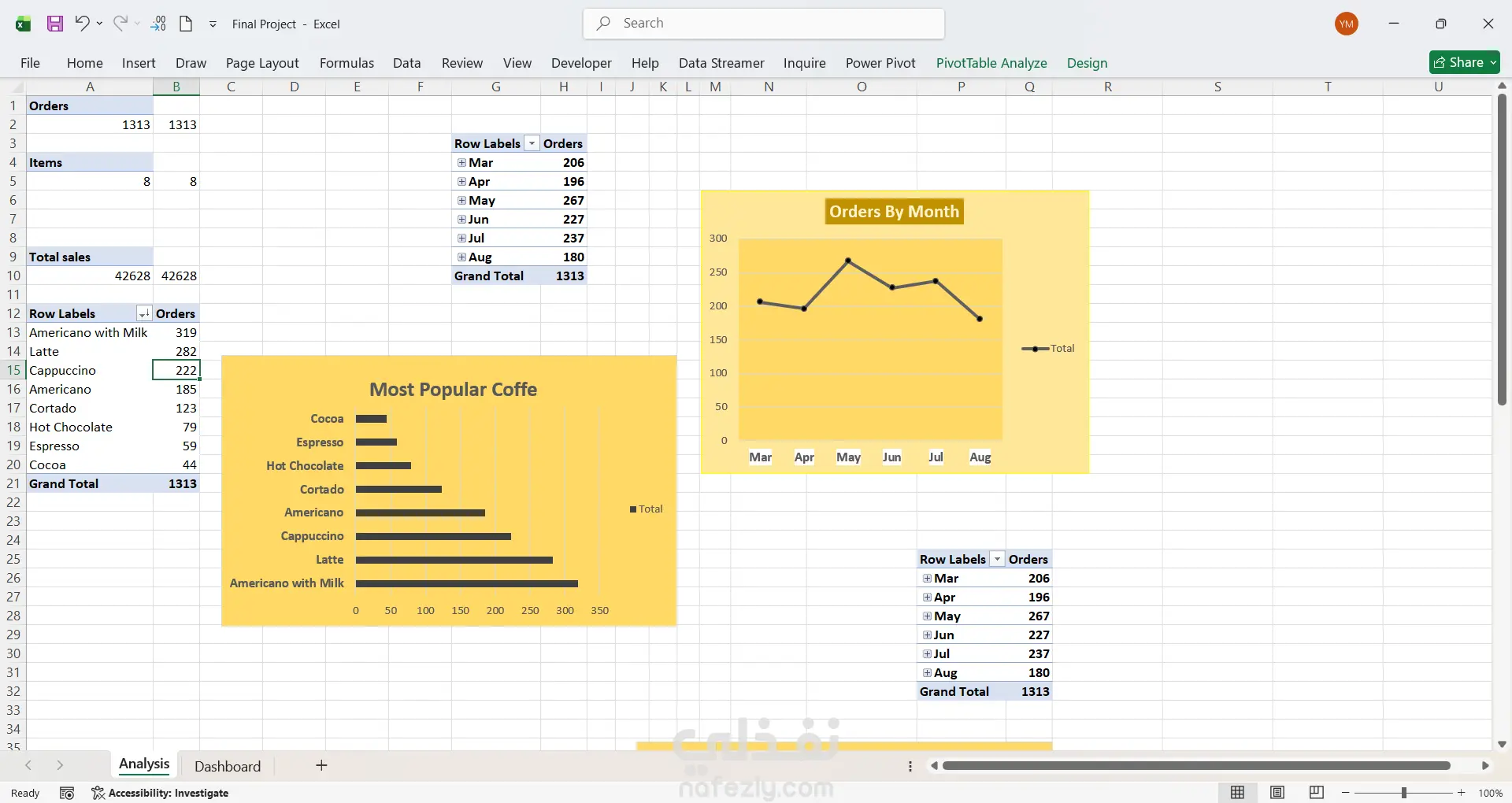1512x803 pixels.
Task: Expand the Mar group in row 26
Action: (927, 579)
